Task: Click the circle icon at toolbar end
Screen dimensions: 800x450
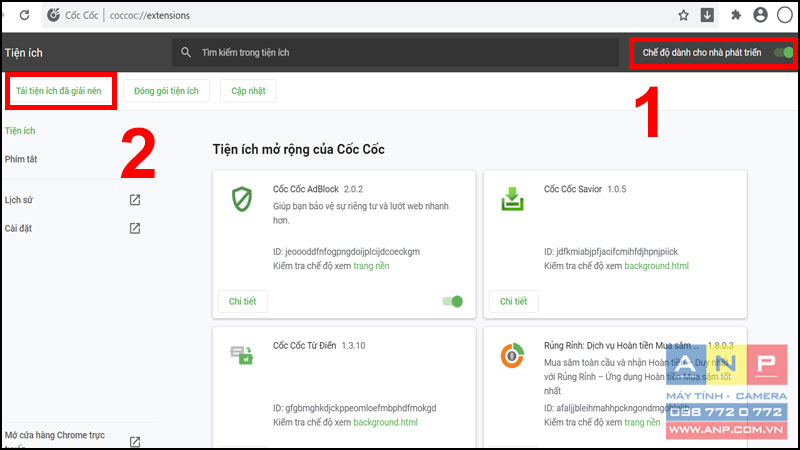Action: pos(785,15)
